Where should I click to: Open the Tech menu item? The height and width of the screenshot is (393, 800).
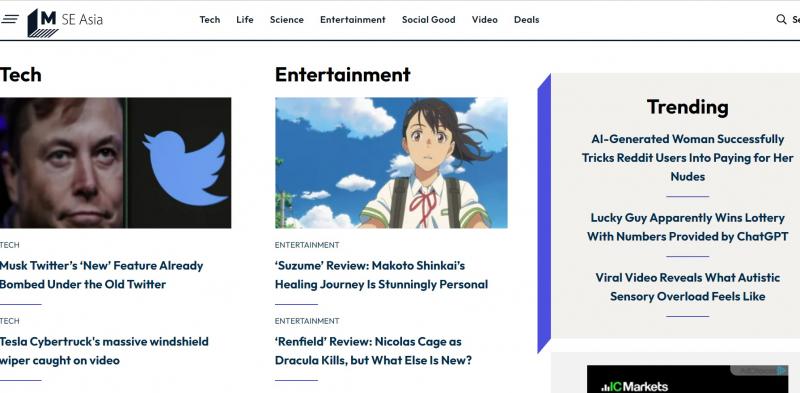click(210, 20)
